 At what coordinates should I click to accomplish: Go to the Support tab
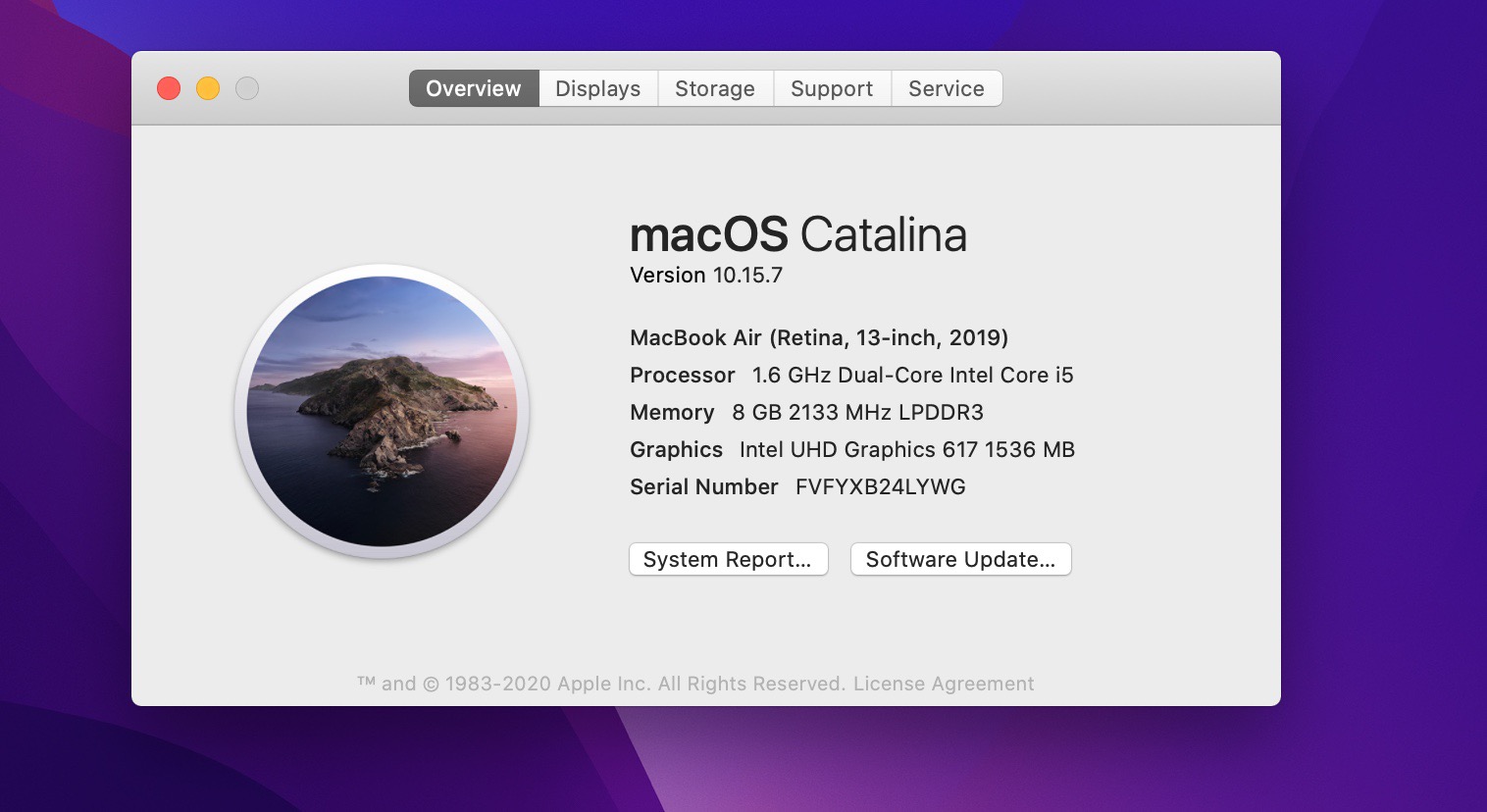coord(832,88)
